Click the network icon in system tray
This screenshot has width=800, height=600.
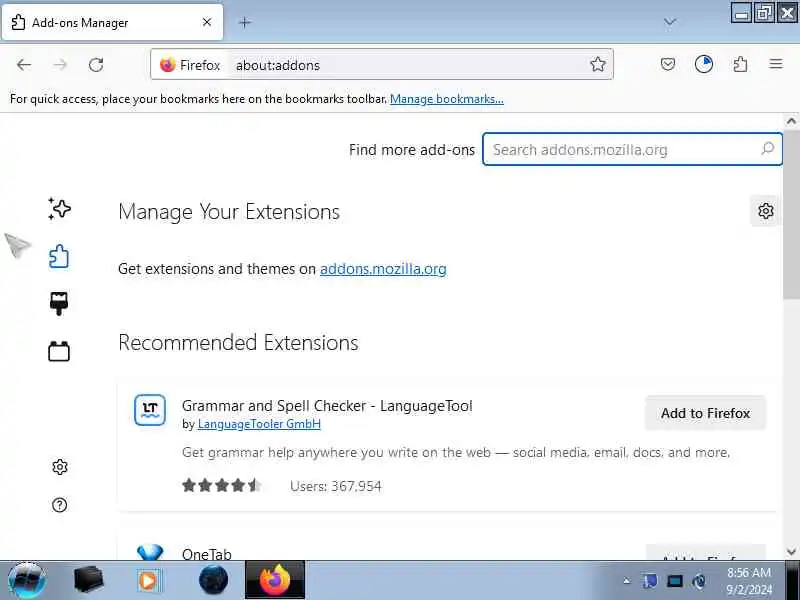pos(674,581)
